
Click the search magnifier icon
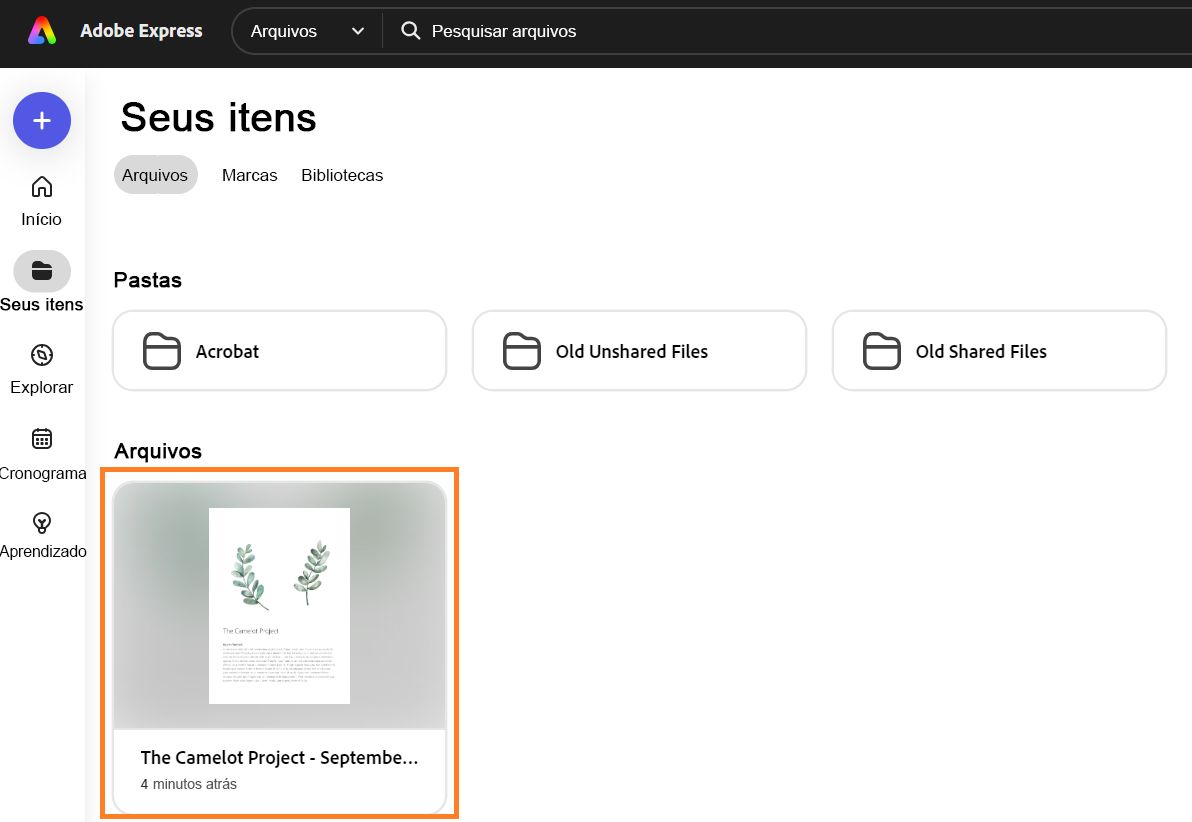(x=410, y=31)
